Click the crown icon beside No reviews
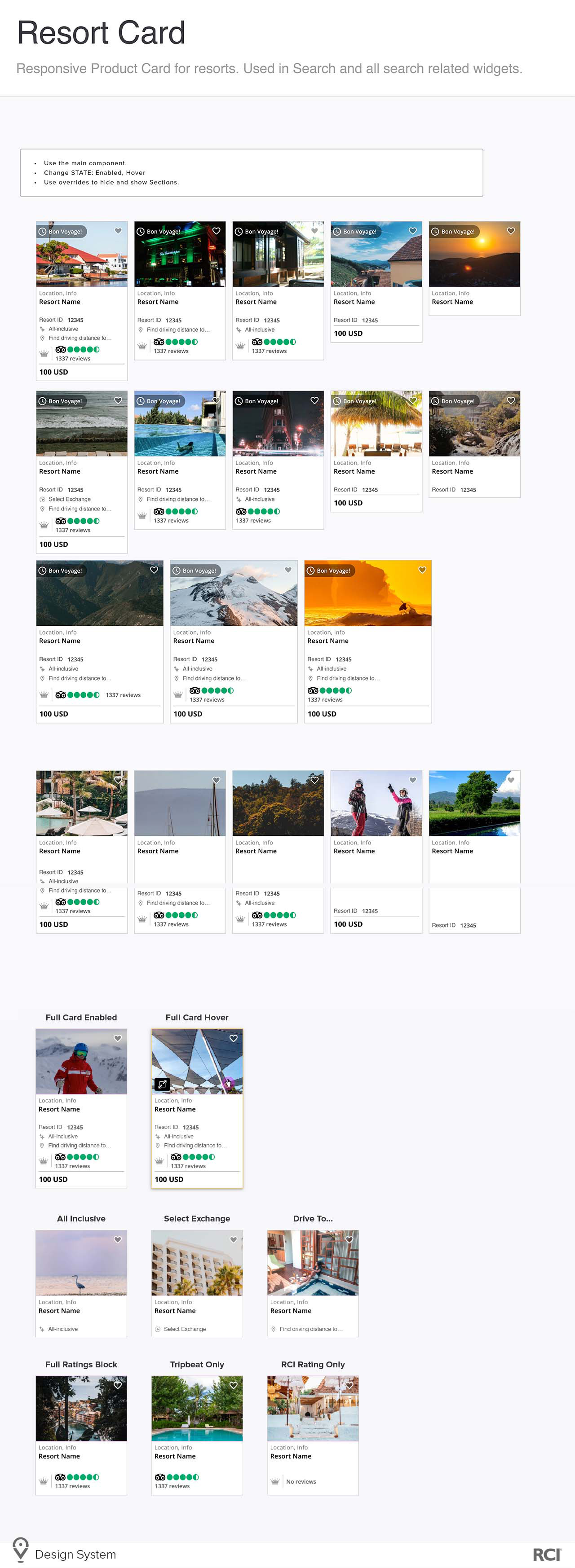This screenshot has width=575, height=1568. (x=275, y=1481)
